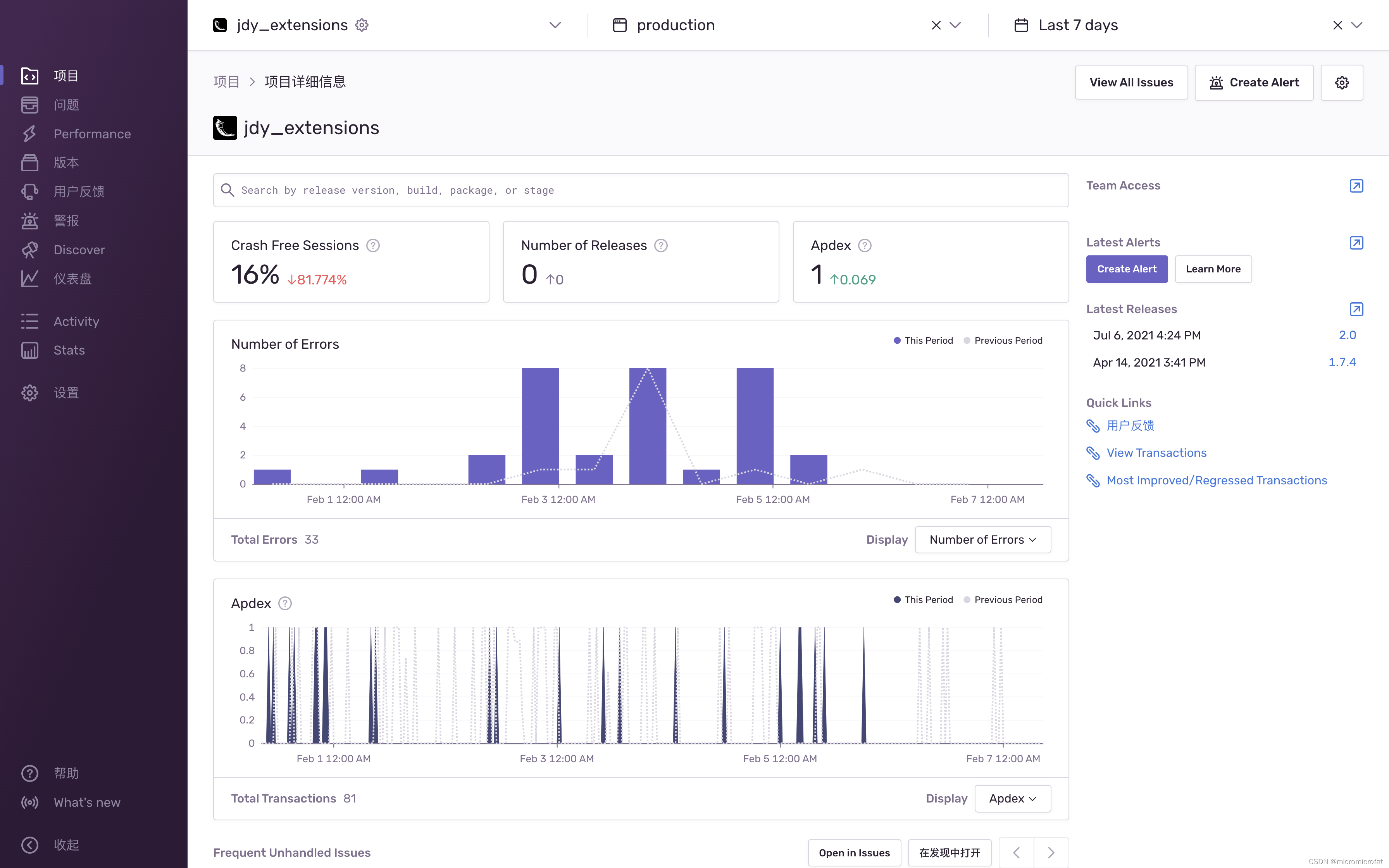
Task: Open the Discover telescope icon
Action: [30, 250]
